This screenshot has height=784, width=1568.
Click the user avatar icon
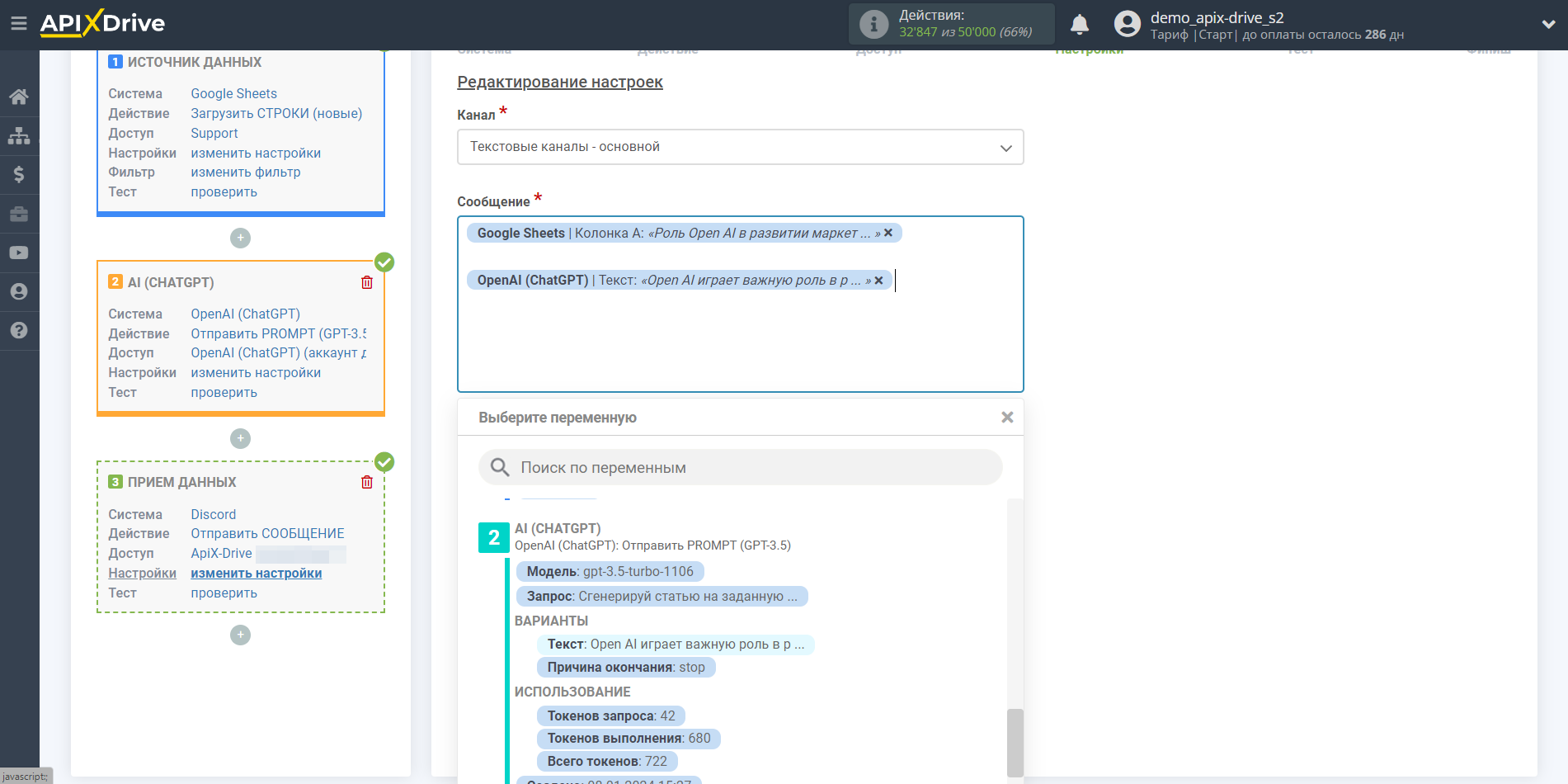coord(1127,24)
